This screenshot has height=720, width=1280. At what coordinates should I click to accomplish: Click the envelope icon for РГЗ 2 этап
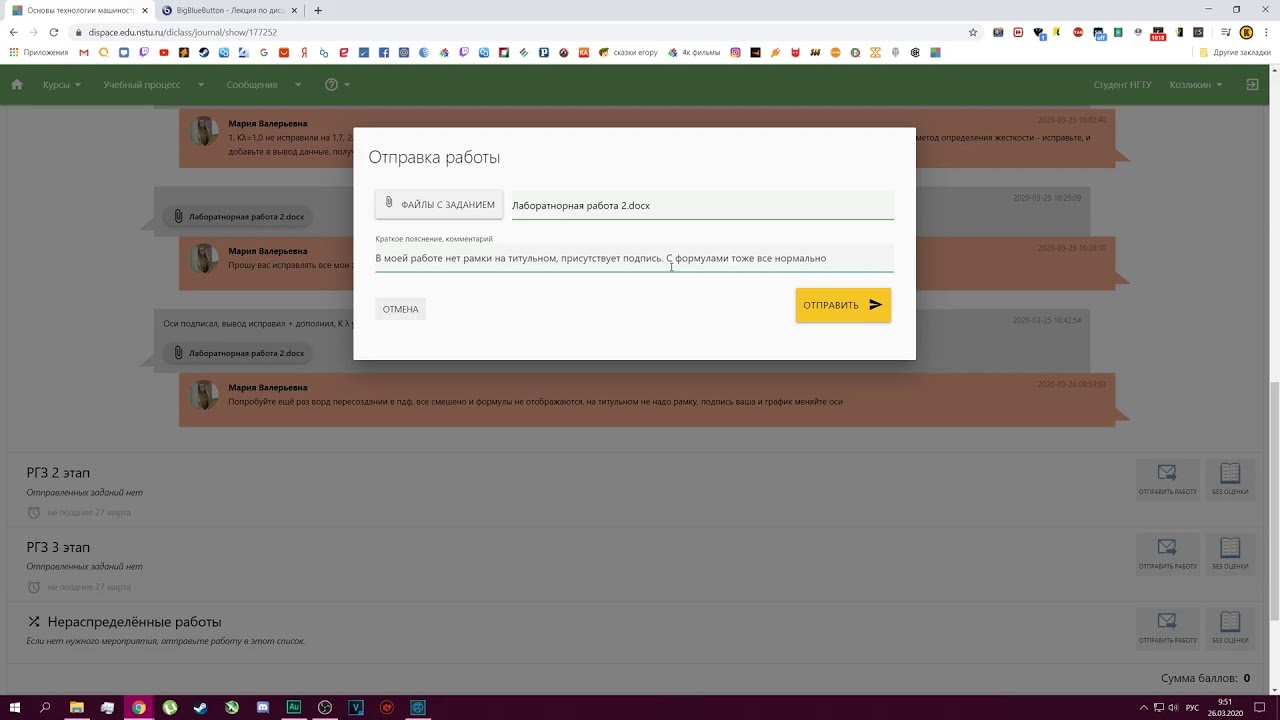(x=1167, y=473)
